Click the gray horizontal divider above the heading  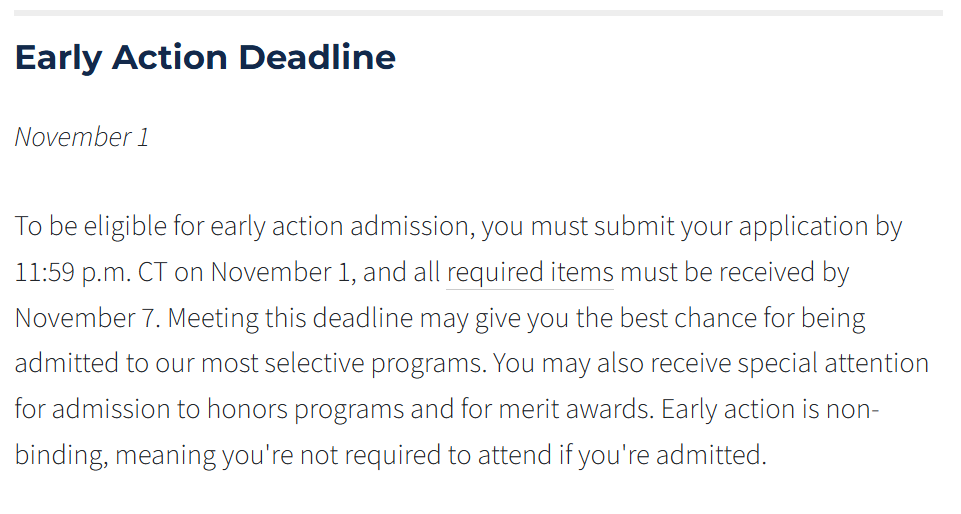click(478, 13)
